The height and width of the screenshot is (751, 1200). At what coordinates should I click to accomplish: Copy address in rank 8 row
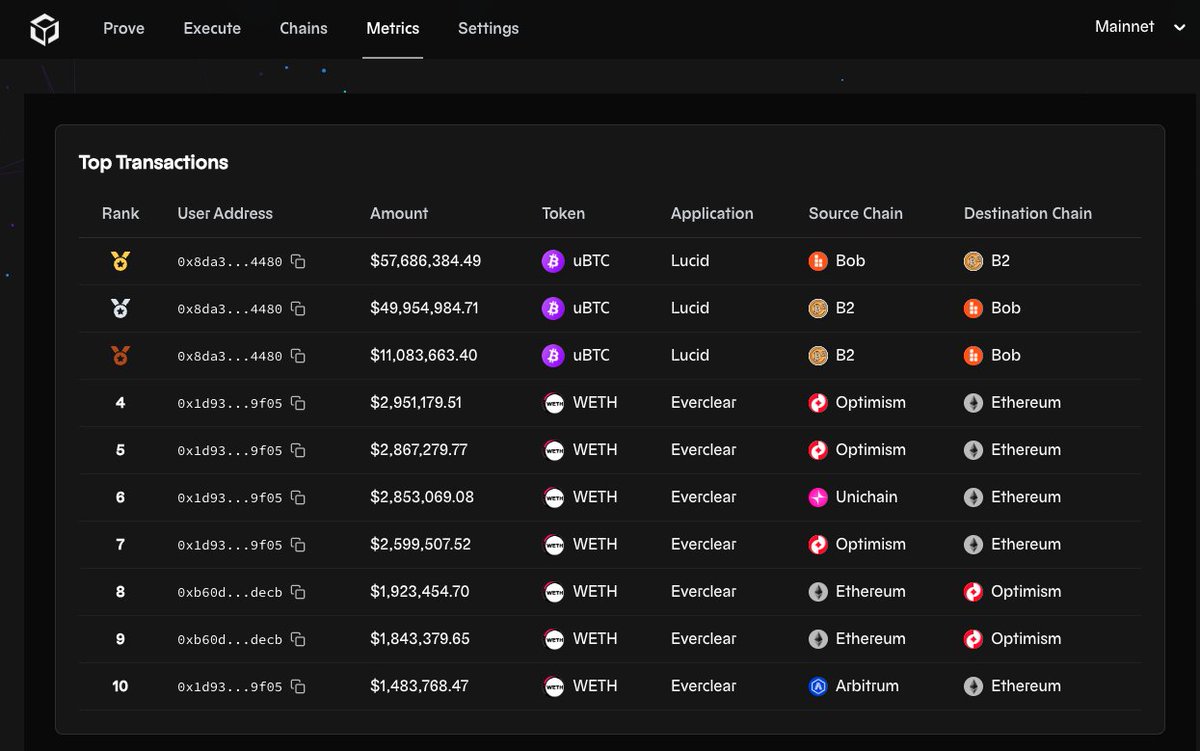[x=298, y=592]
